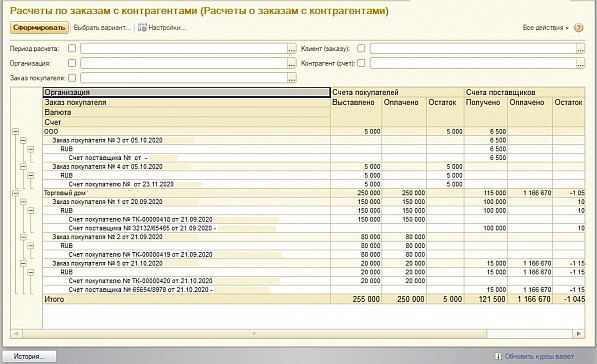This screenshot has height=364, width=597.
Task: Click the Период расчета input field
Action: tap(184, 48)
